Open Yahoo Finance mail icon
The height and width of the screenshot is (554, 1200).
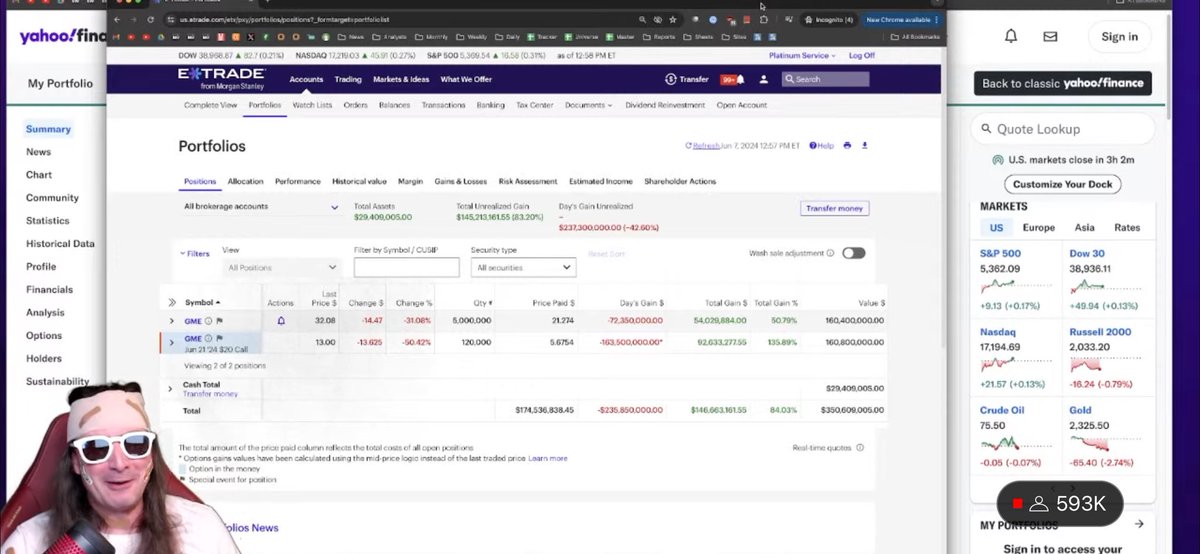(x=1050, y=36)
